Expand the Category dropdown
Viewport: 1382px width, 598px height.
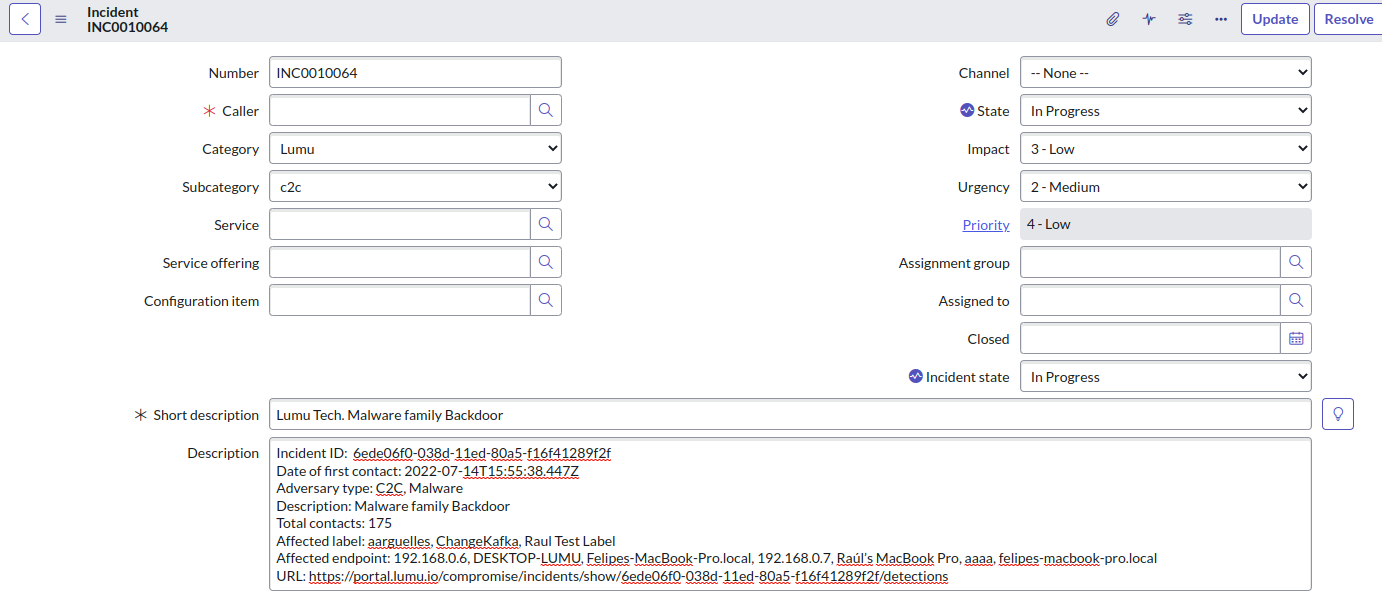(415, 149)
